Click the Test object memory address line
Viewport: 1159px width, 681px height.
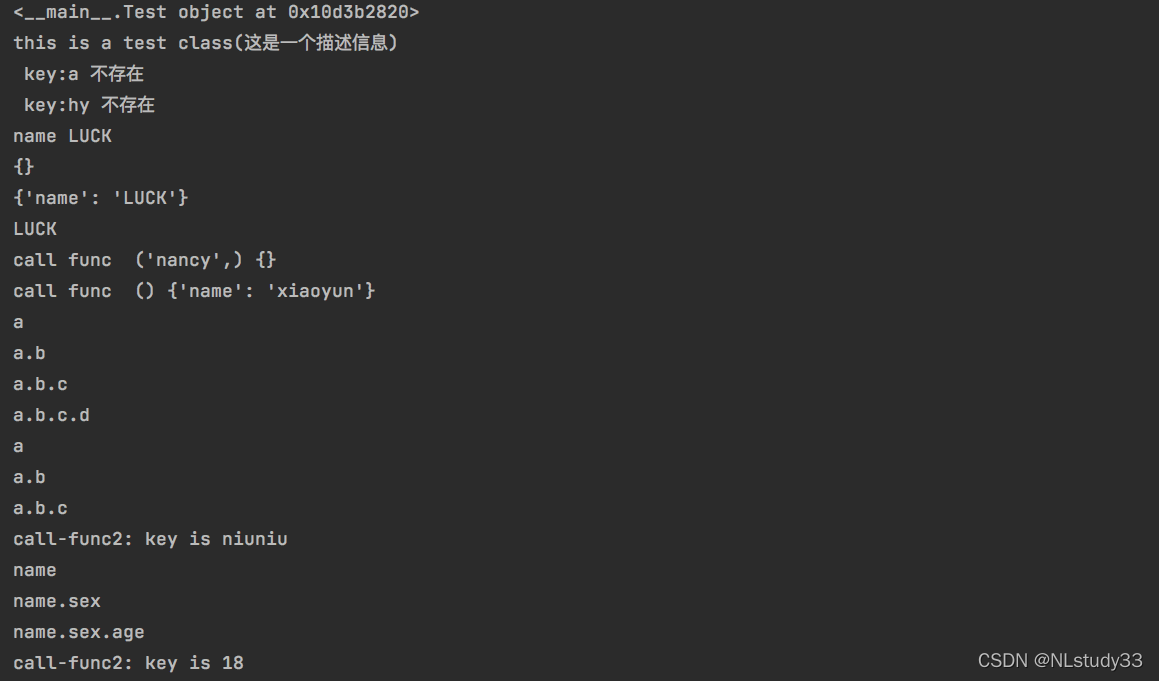(216, 13)
